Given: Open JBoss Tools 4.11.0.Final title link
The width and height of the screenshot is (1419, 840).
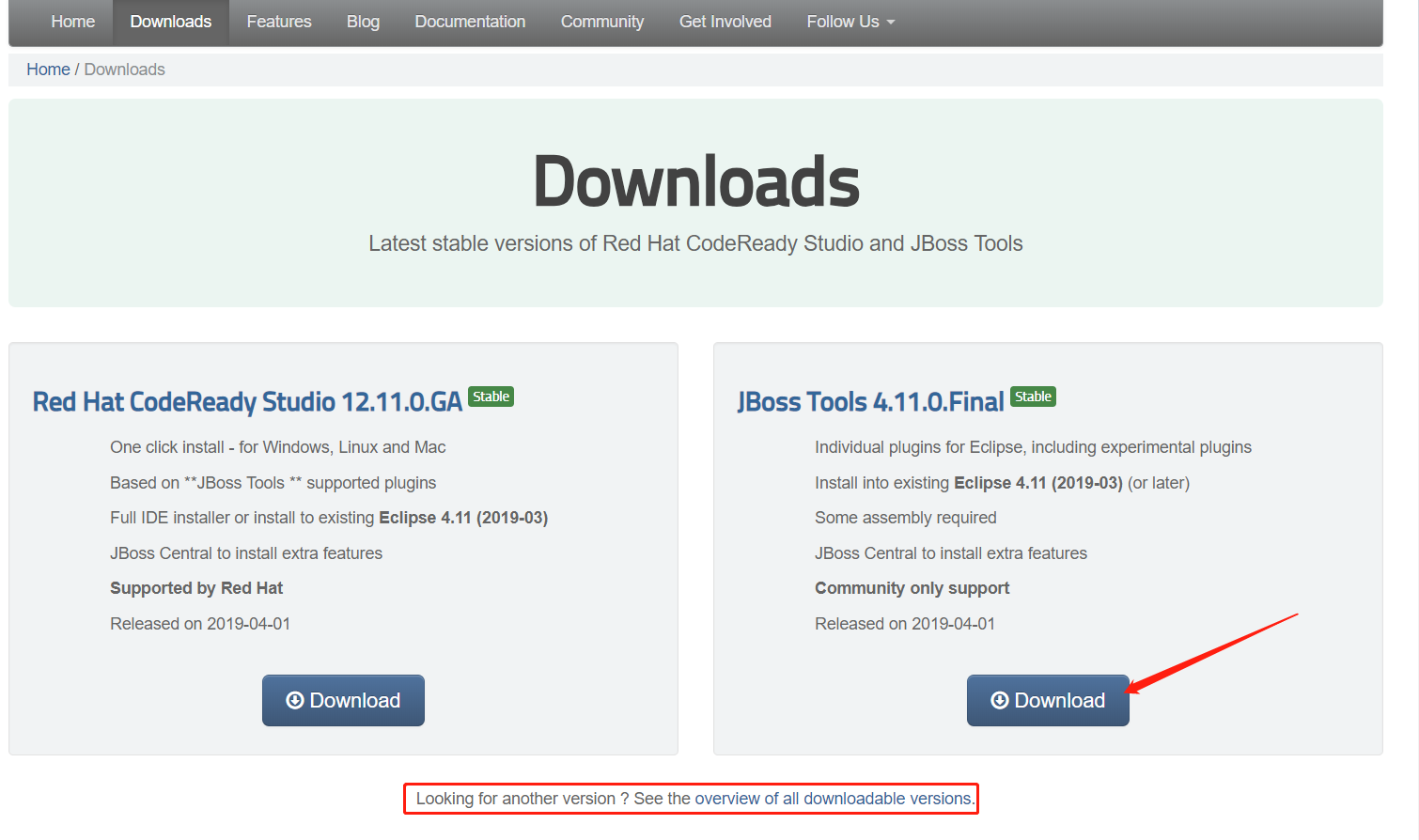Looking at the screenshot, I should 870,402.
